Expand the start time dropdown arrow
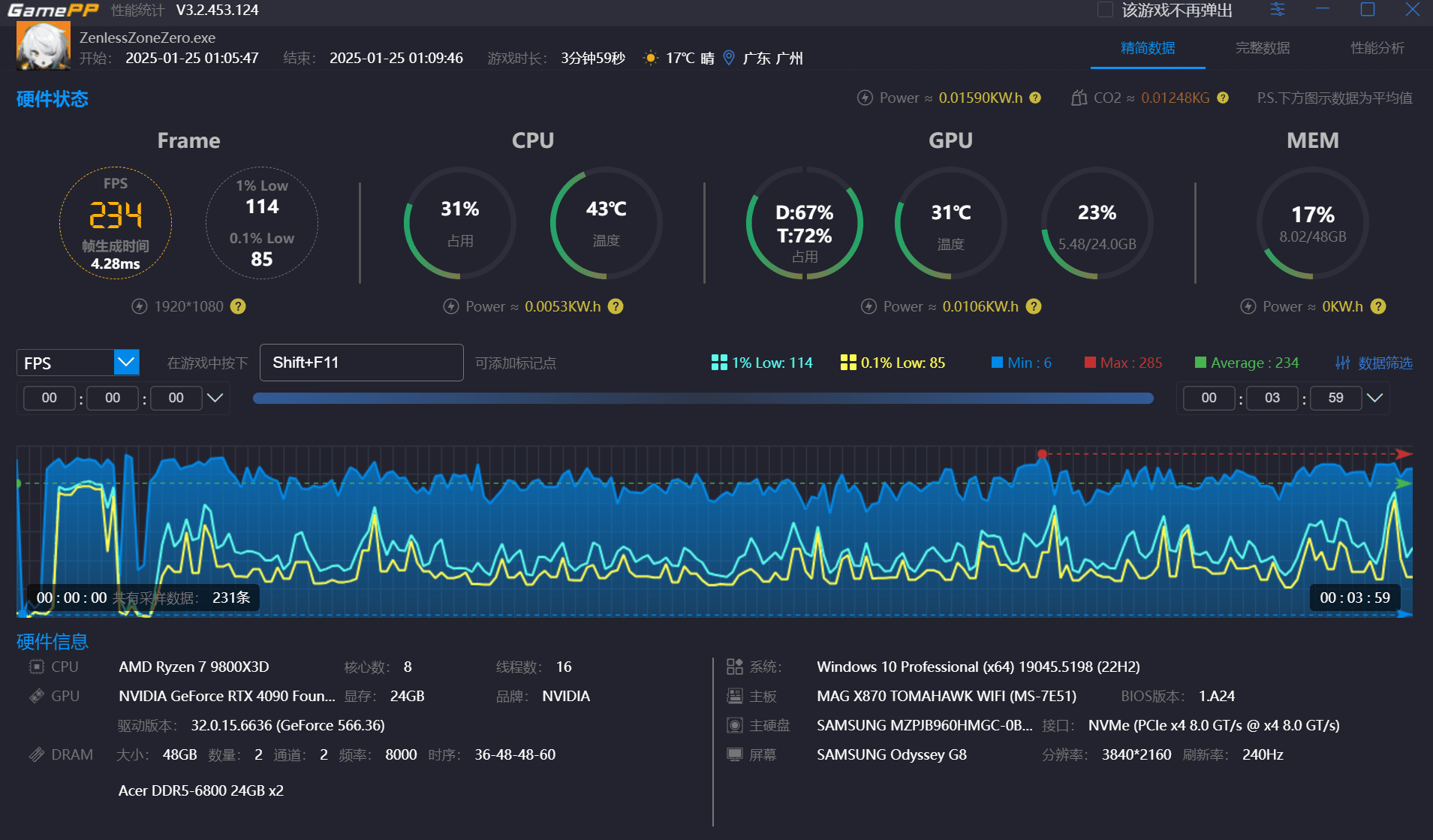The height and width of the screenshot is (840, 1433). [215, 398]
